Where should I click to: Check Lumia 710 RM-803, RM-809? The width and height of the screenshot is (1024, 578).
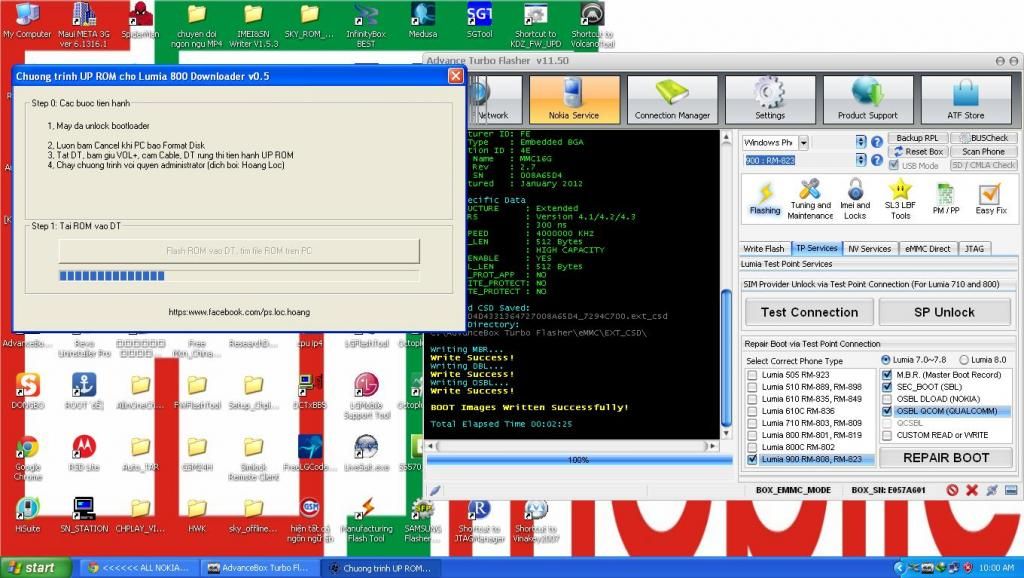click(x=752, y=423)
